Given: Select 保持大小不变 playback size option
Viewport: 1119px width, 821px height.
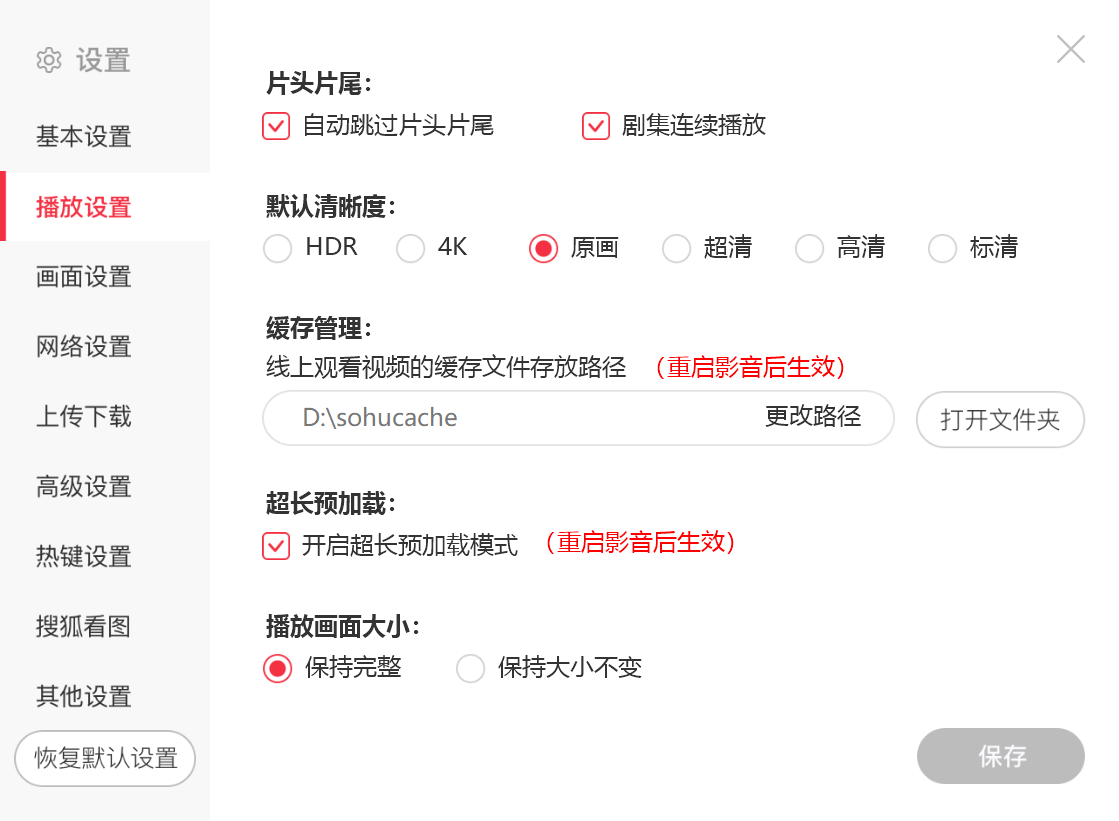Looking at the screenshot, I should click(x=470, y=669).
